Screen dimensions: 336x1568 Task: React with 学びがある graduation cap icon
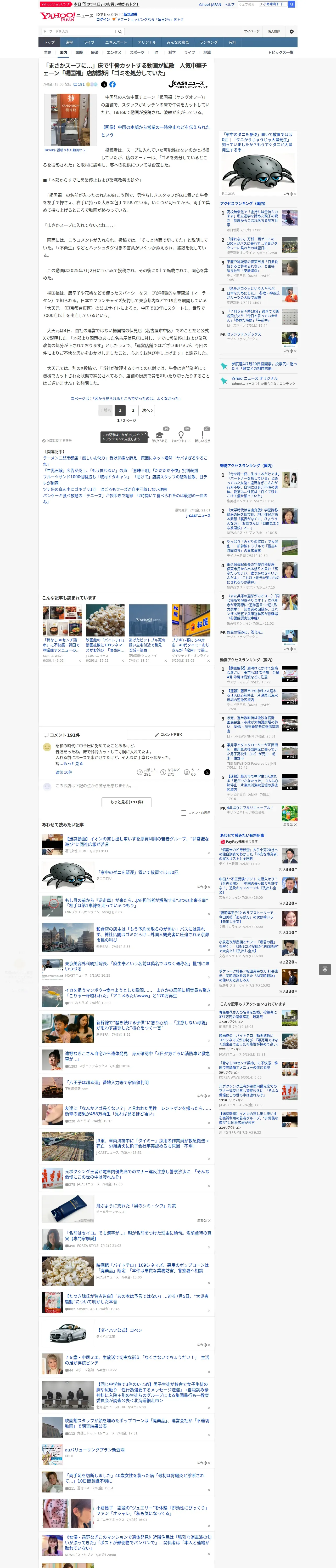[160, 435]
